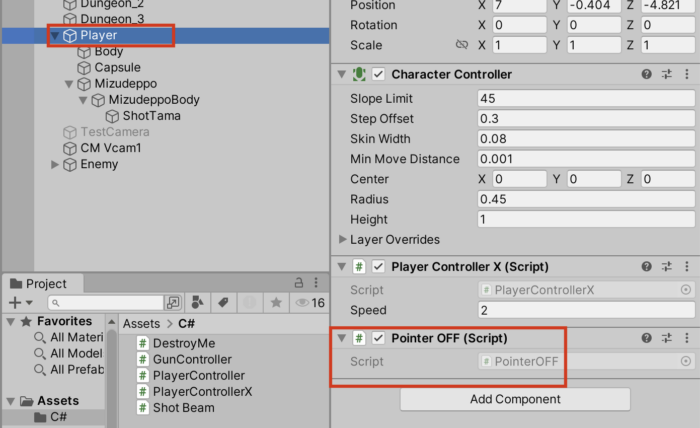
Task: Click the Add Component button
Action: [x=515, y=399]
